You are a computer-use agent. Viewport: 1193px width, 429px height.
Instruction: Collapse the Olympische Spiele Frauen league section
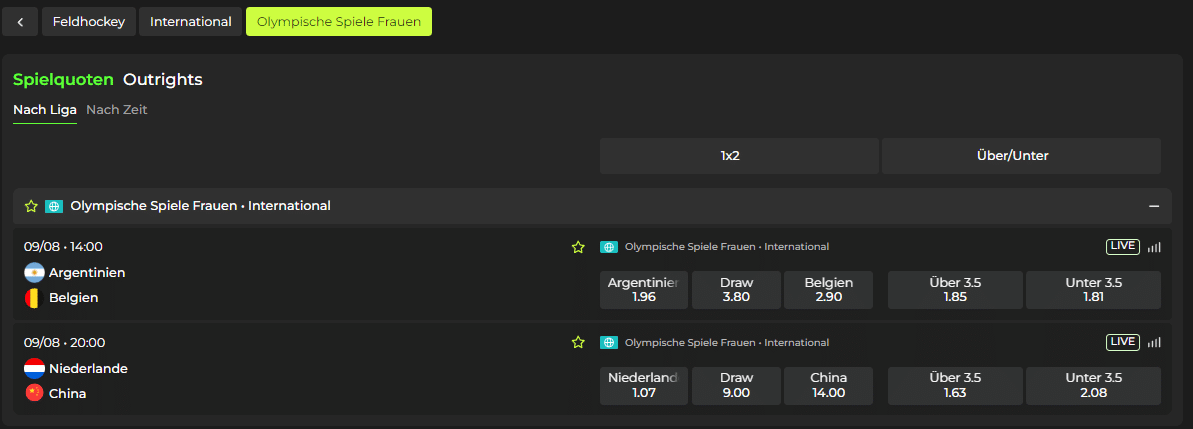[x=1153, y=206]
